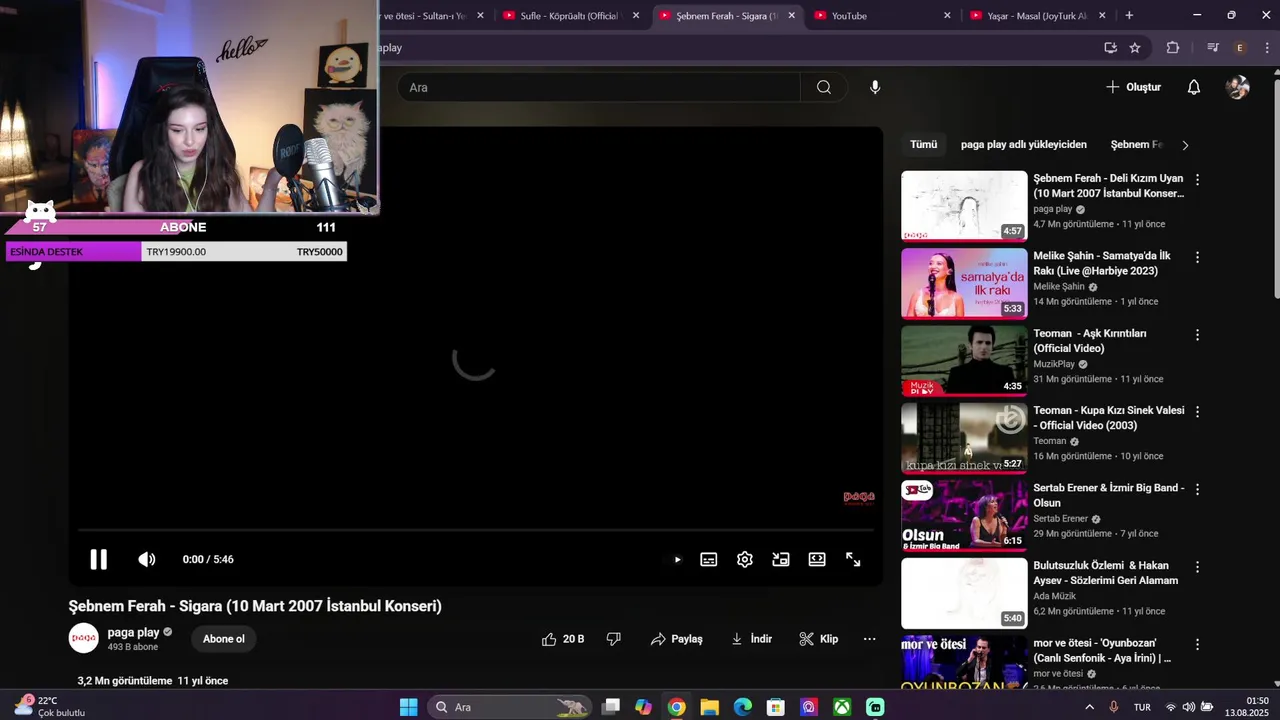Open the Bulutsuzluk Özlemi video title

(x=1105, y=573)
